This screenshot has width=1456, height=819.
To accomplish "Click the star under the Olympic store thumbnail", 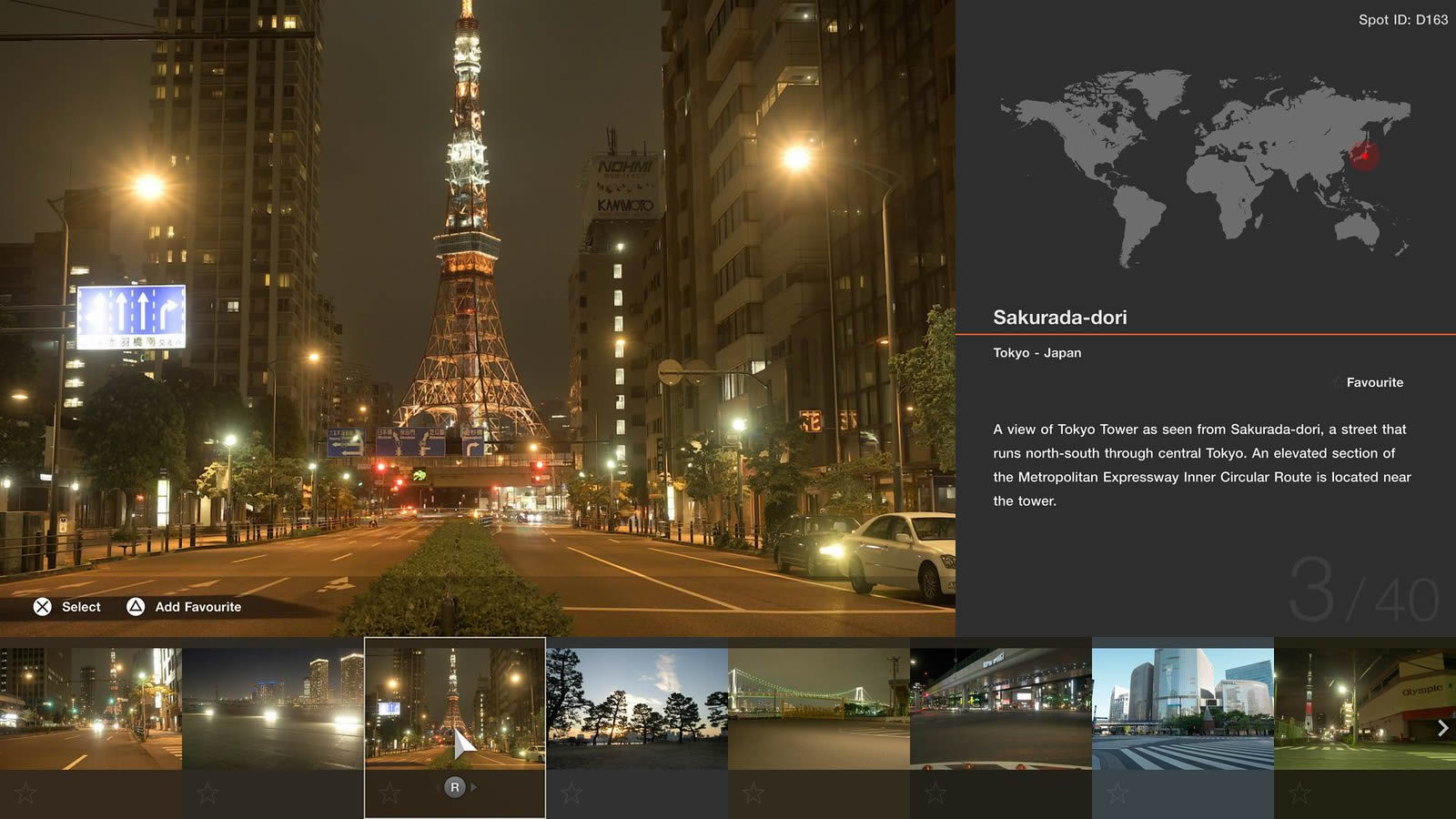I will point(1299,793).
